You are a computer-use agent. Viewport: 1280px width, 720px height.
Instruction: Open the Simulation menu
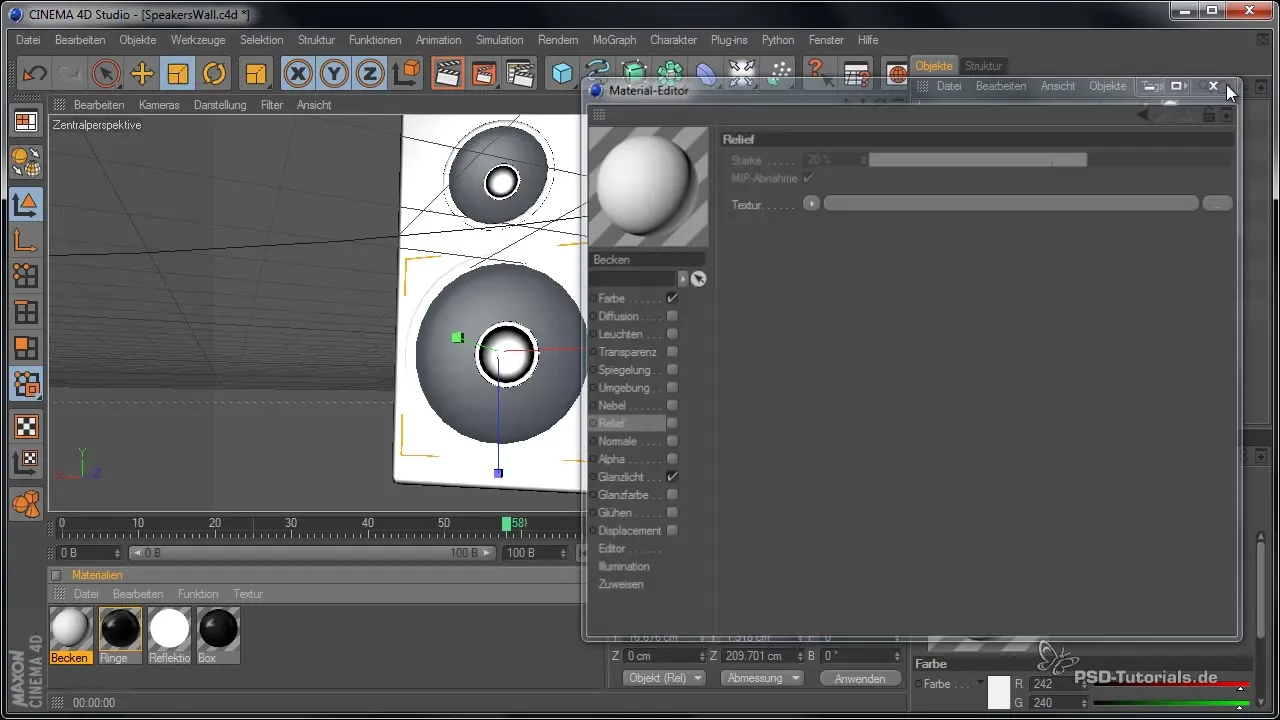coord(499,40)
